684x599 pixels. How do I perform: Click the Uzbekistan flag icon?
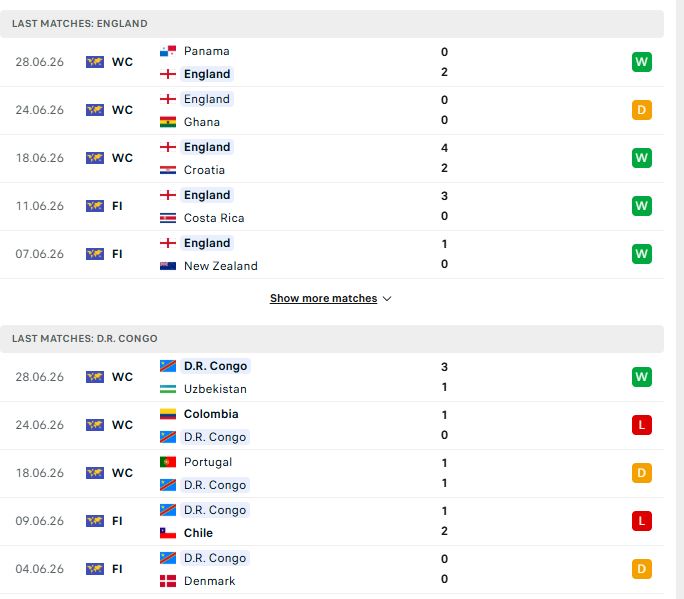click(x=168, y=389)
